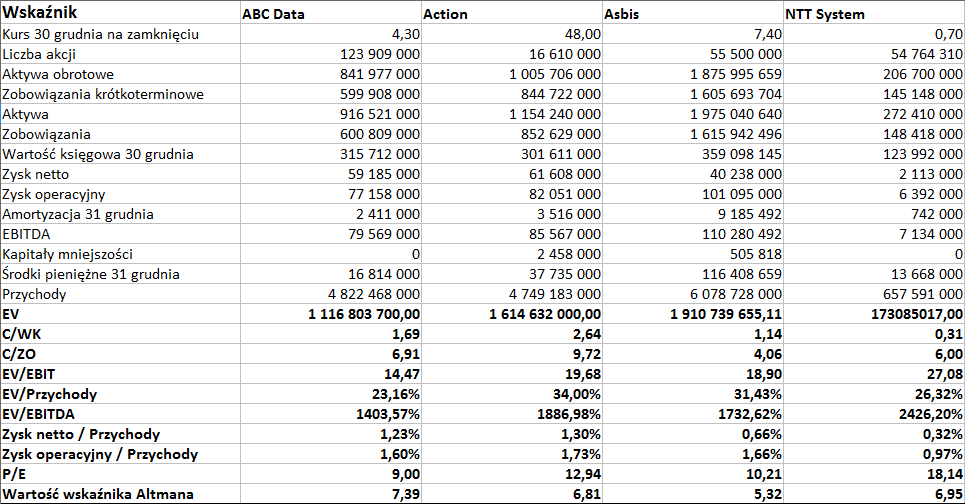This screenshot has width=966, height=504.
Task: Select P/E cell with value 18,14
Action: coord(874,474)
